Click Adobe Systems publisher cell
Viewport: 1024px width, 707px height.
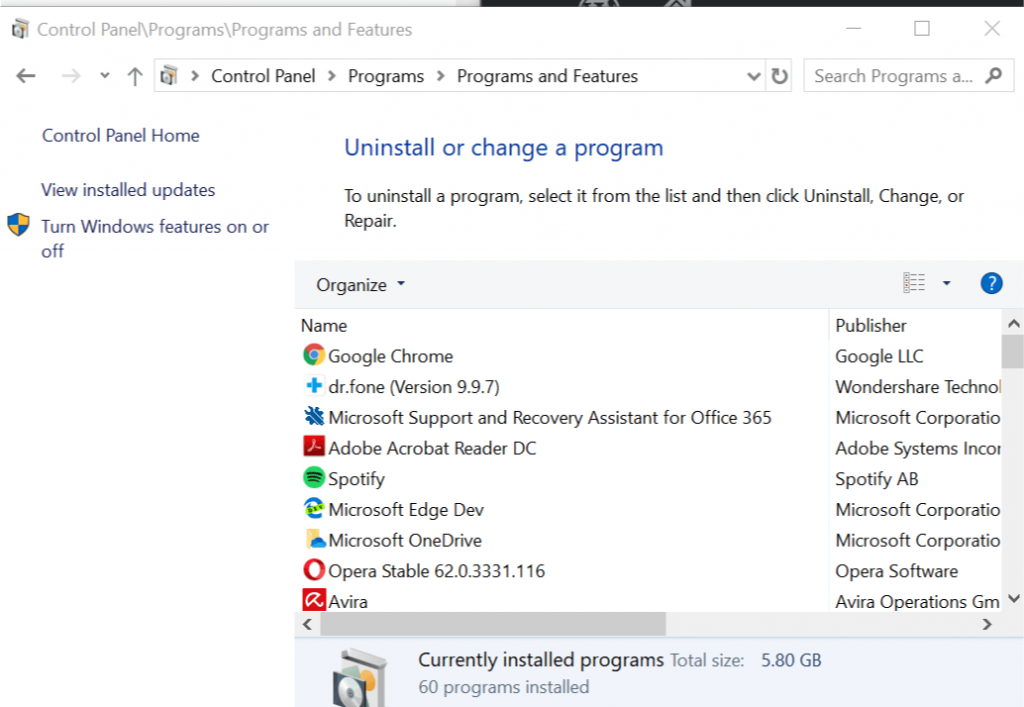tap(918, 448)
